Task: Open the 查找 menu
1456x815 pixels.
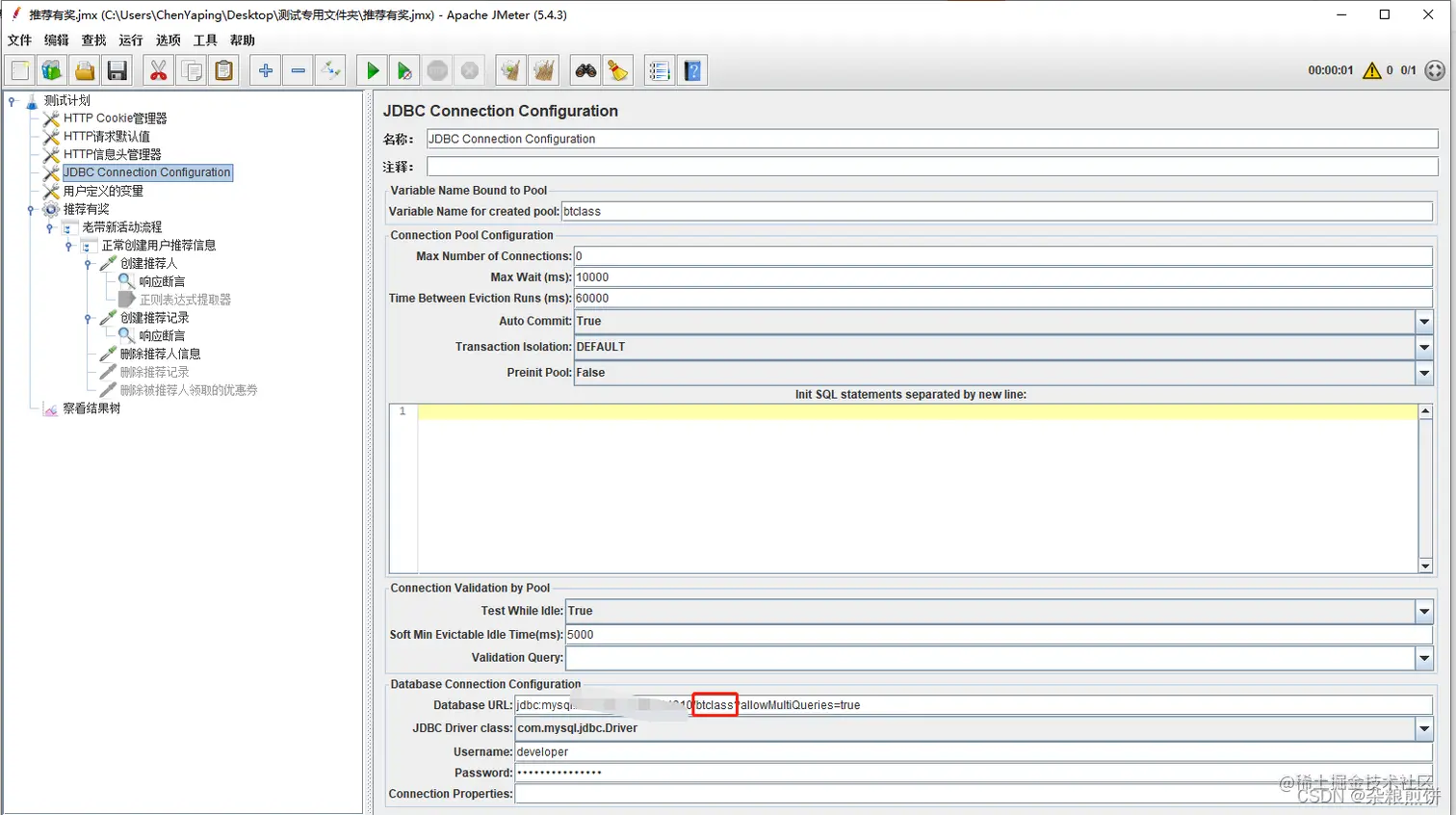Action: coord(93,40)
